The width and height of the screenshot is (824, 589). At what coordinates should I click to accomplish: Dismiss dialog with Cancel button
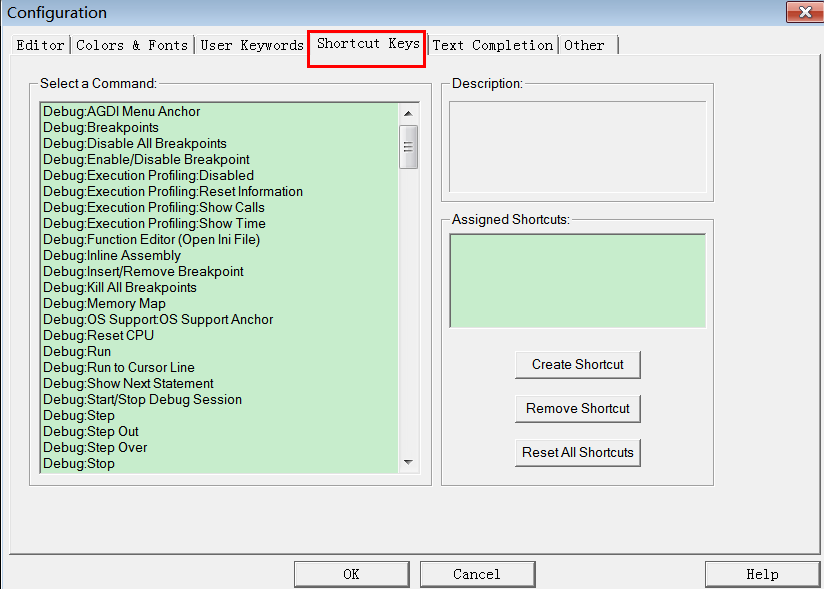click(x=477, y=573)
